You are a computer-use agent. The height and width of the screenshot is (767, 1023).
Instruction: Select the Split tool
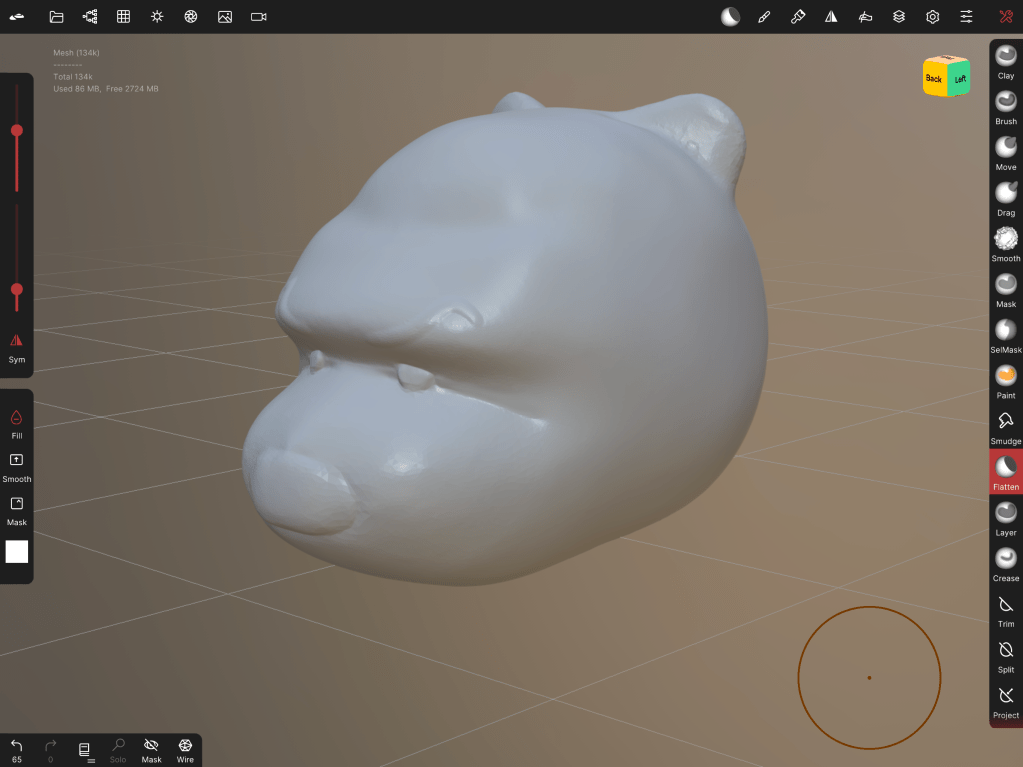coord(1005,655)
